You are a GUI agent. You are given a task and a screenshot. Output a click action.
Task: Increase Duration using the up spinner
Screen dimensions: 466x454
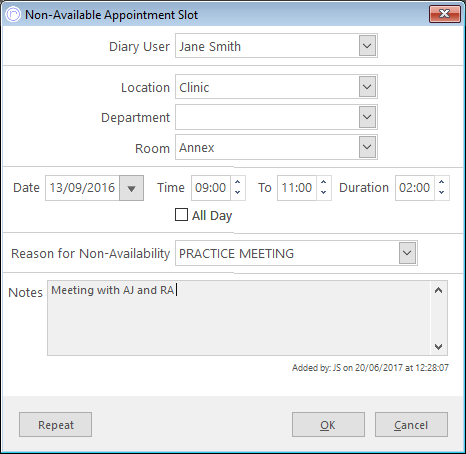[x=442, y=182]
